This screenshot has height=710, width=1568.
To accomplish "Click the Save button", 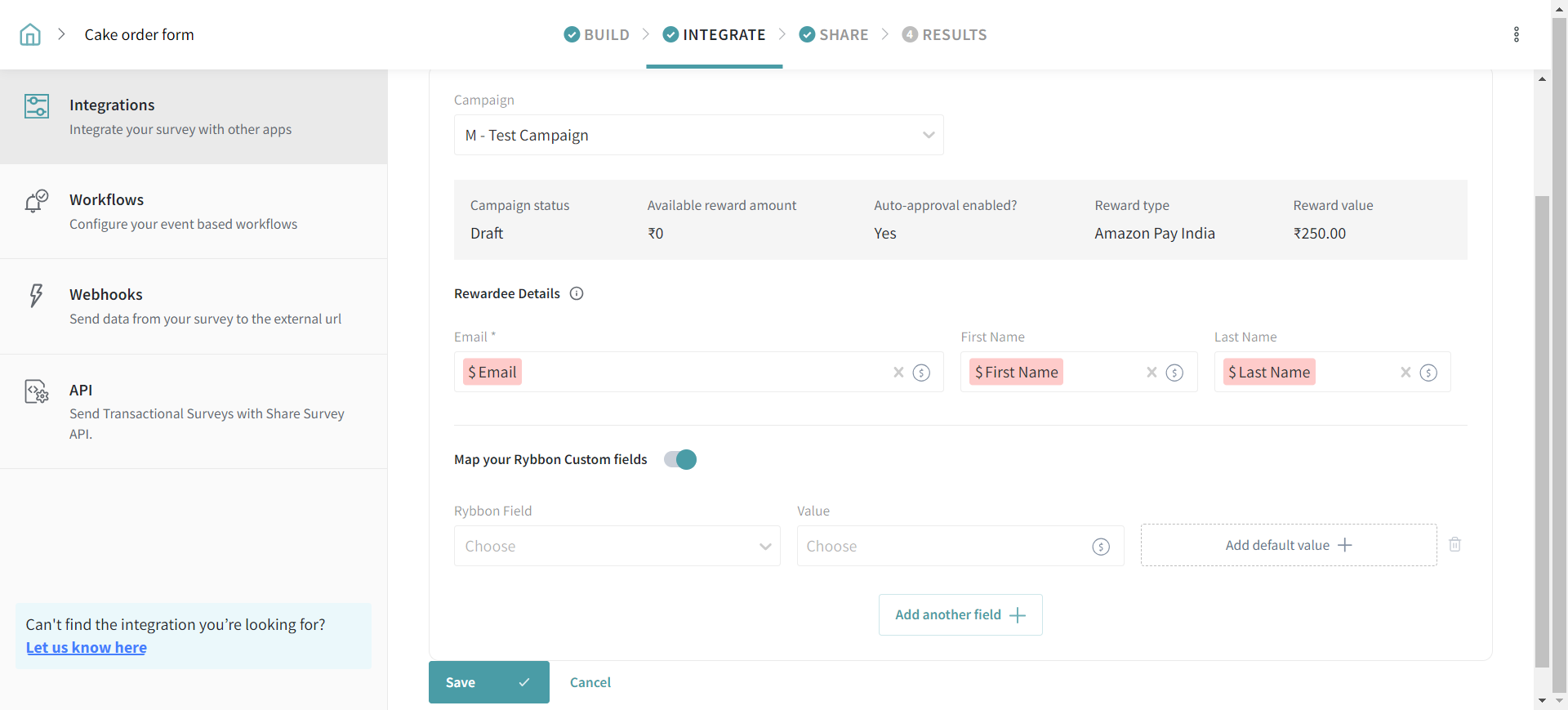I will point(488,682).
